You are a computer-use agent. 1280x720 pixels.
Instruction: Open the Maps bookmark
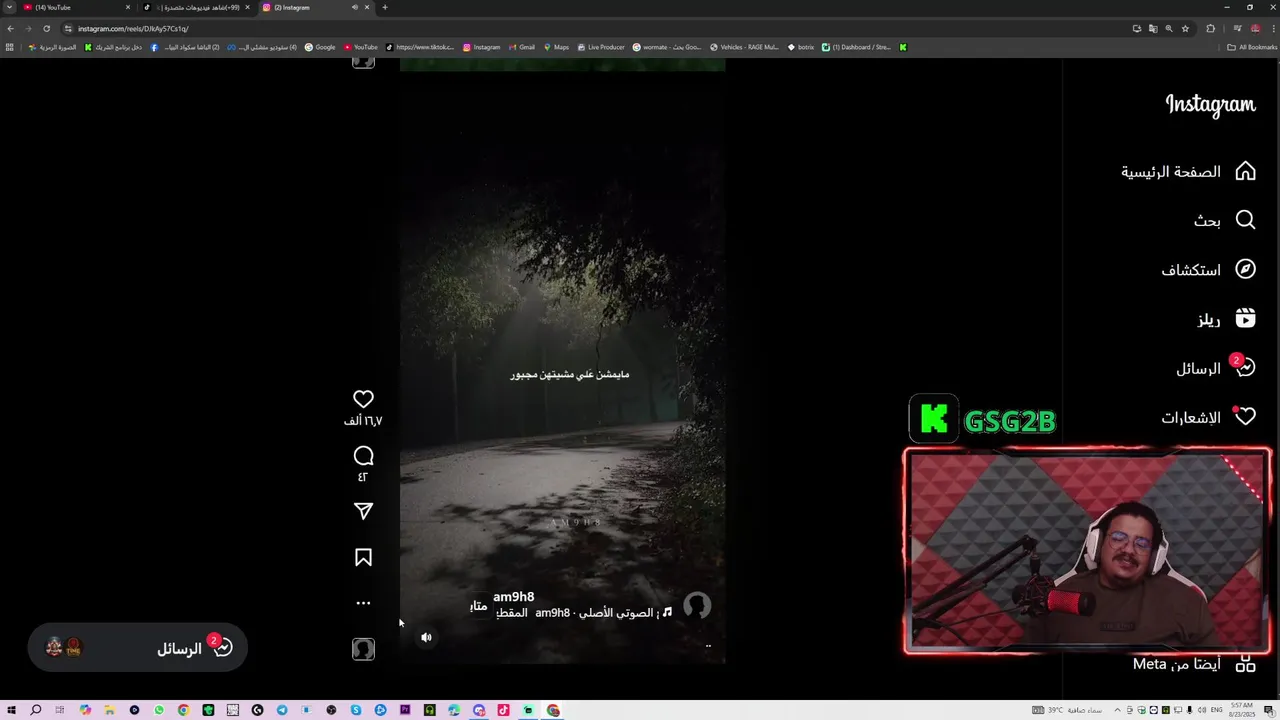coord(555,47)
